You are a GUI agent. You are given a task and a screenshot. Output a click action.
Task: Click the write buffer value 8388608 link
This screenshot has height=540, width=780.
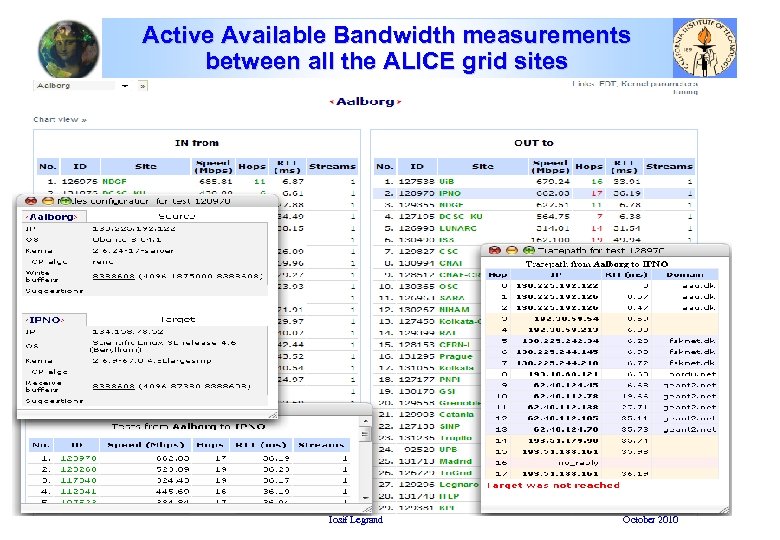[113, 276]
